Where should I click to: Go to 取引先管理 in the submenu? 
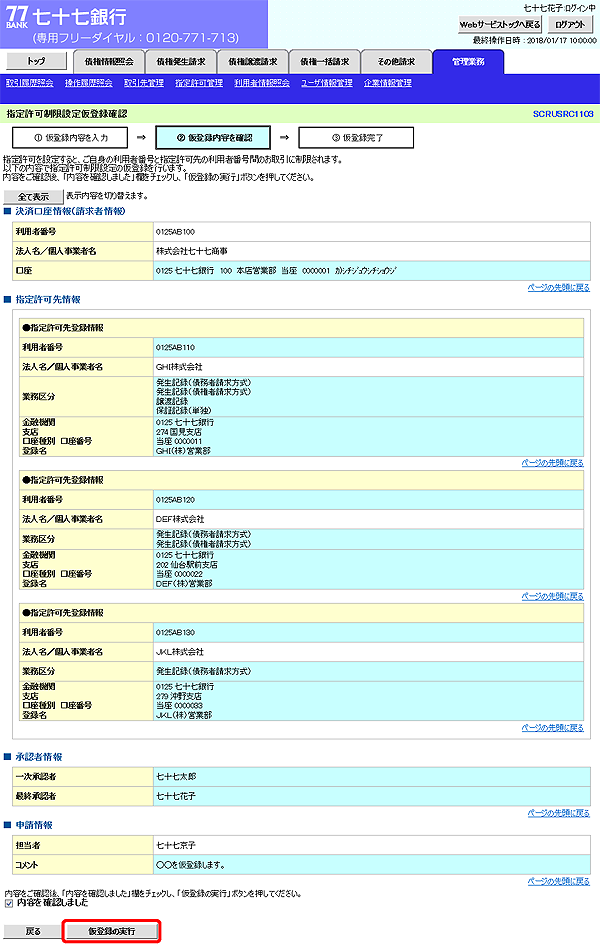point(144,83)
